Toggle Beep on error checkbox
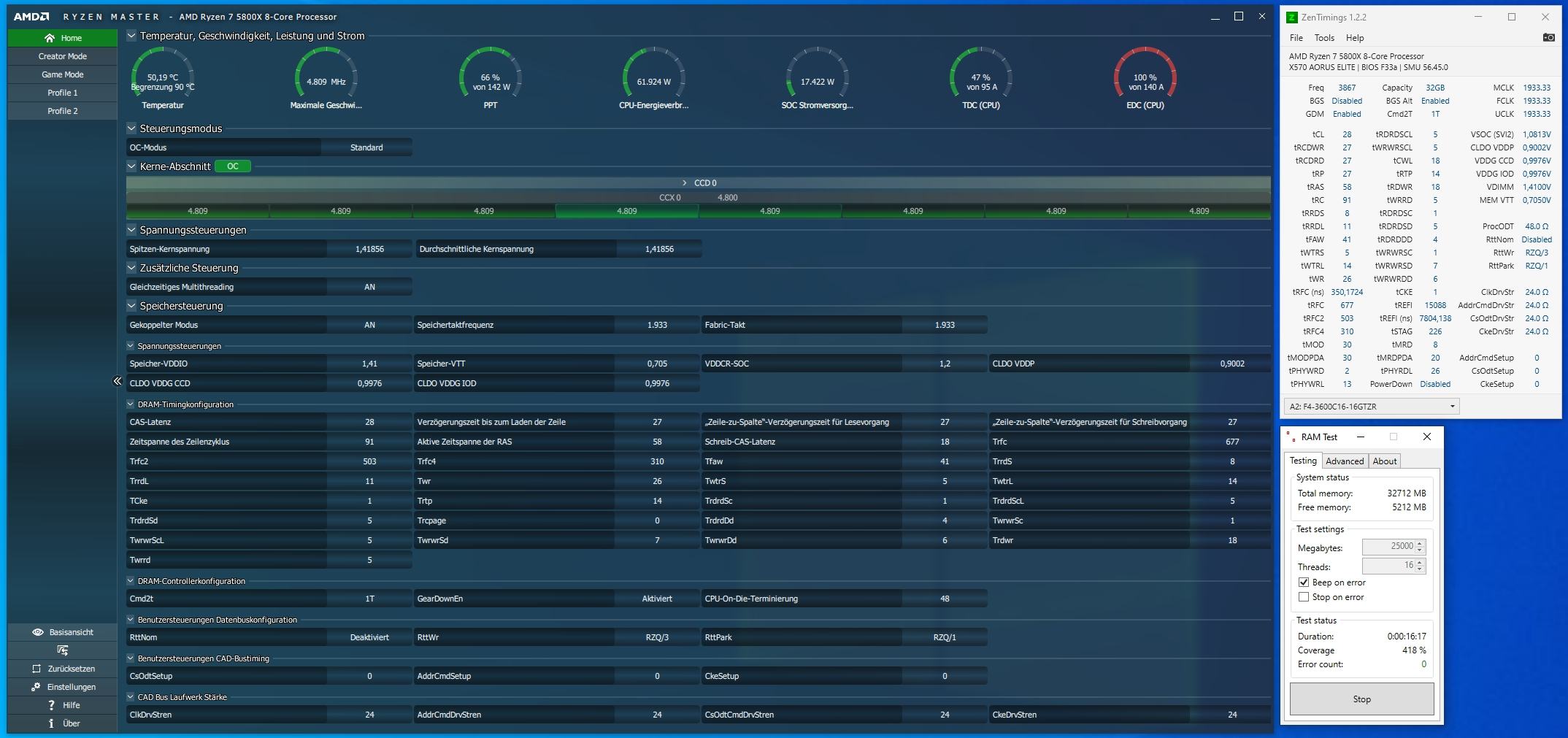Screen dimensions: 1568x738 1304,583
